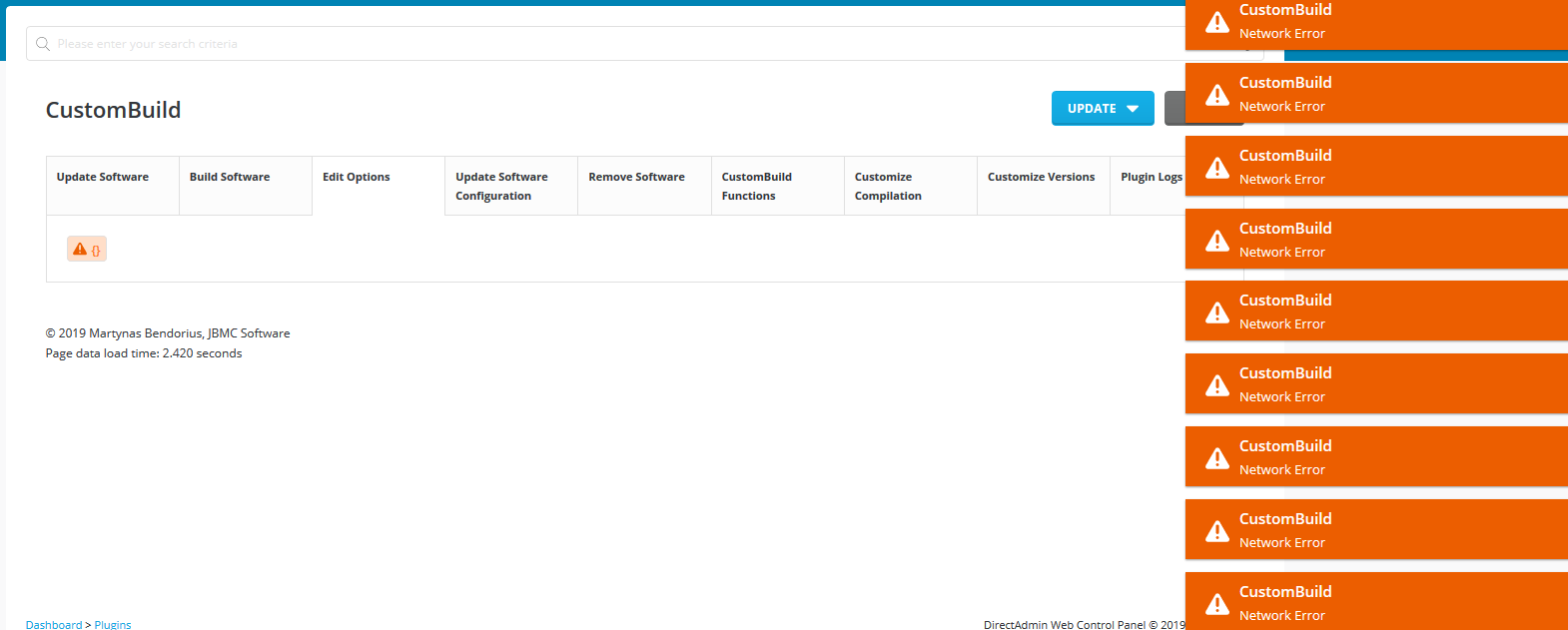Switch to Customize Compilation tab
Screen dimensions: 1568x630
click(x=910, y=186)
